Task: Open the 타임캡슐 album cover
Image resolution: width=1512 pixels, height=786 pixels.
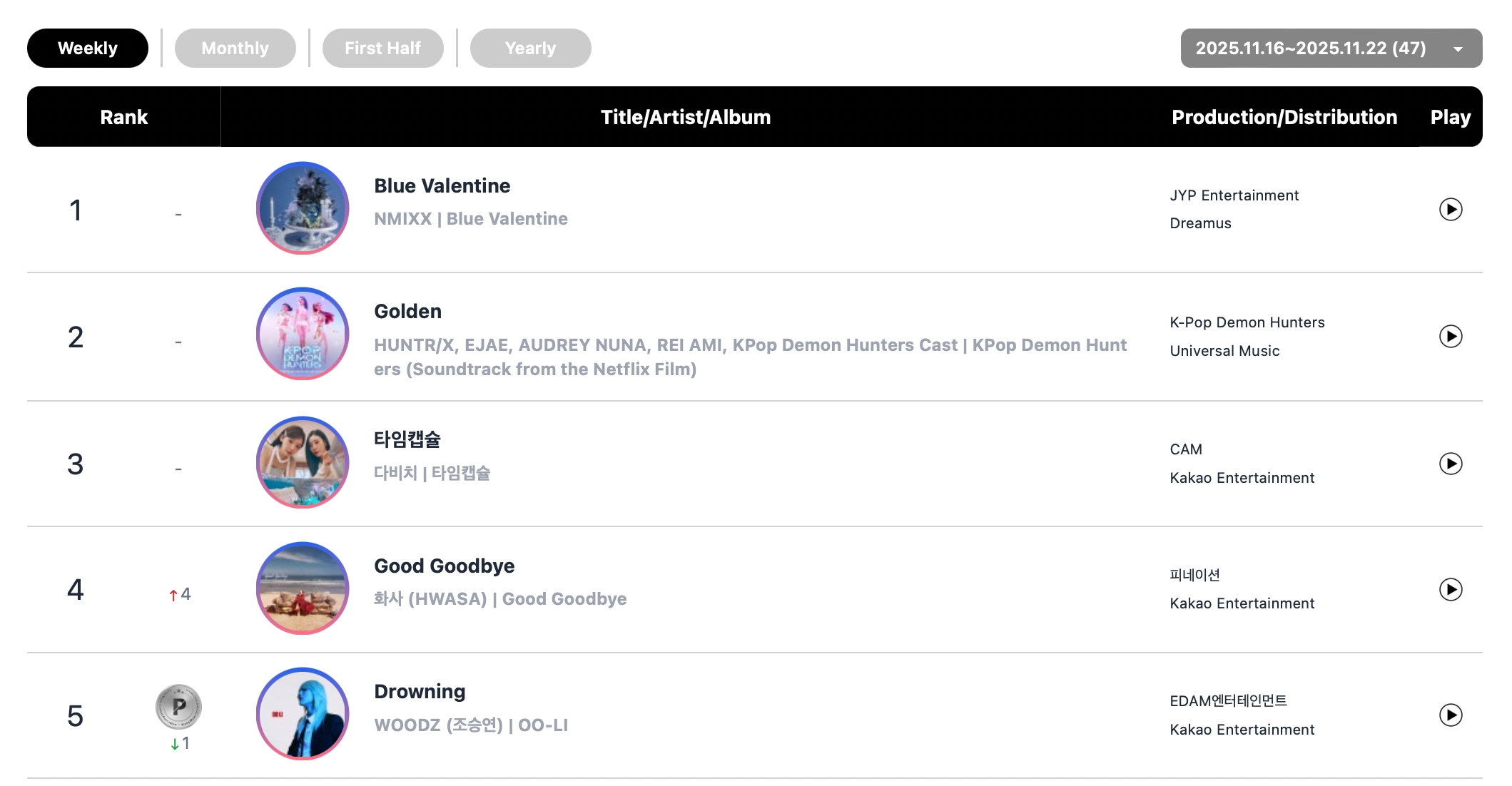Action: [303, 462]
